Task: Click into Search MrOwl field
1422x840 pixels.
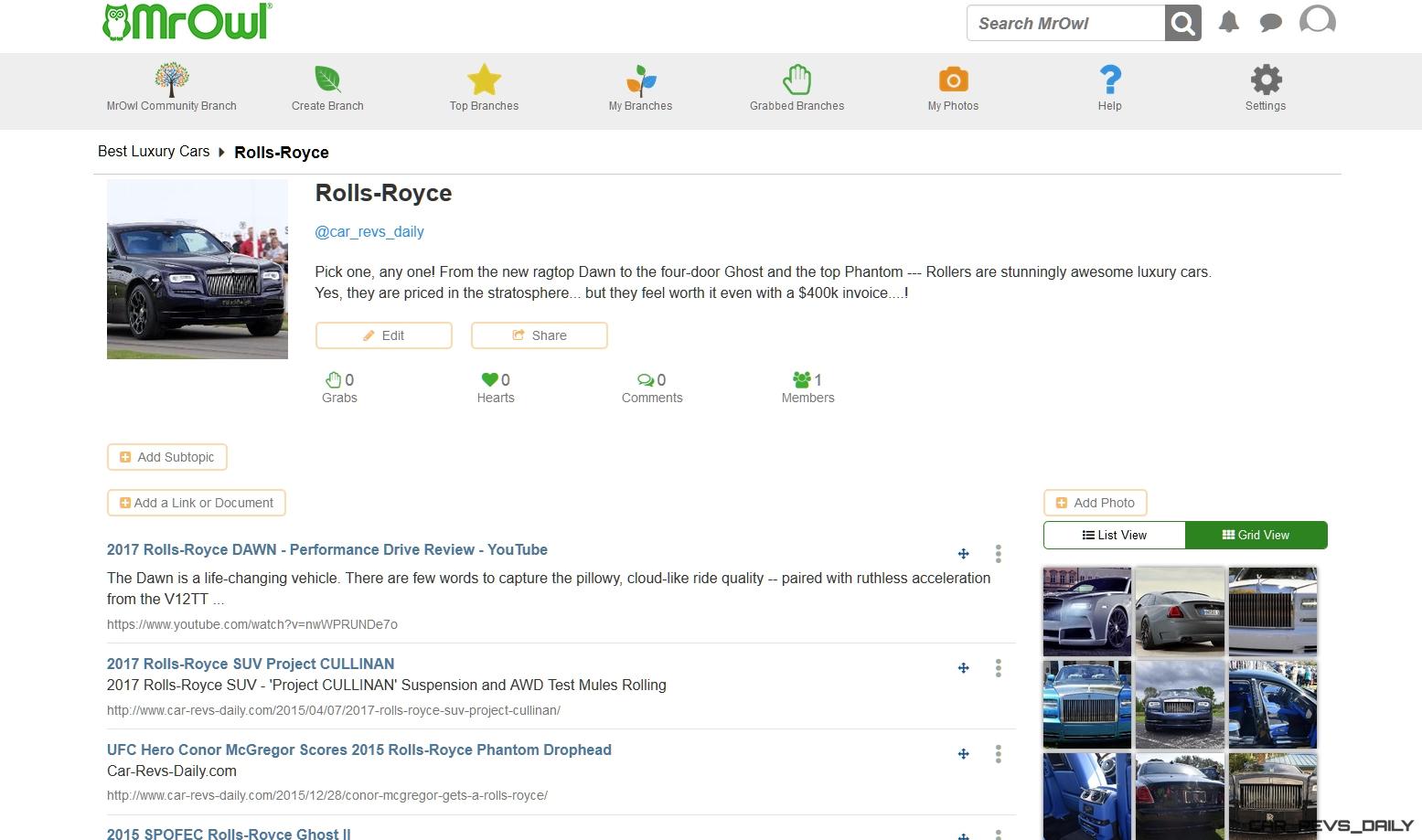Action: (1066, 24)
